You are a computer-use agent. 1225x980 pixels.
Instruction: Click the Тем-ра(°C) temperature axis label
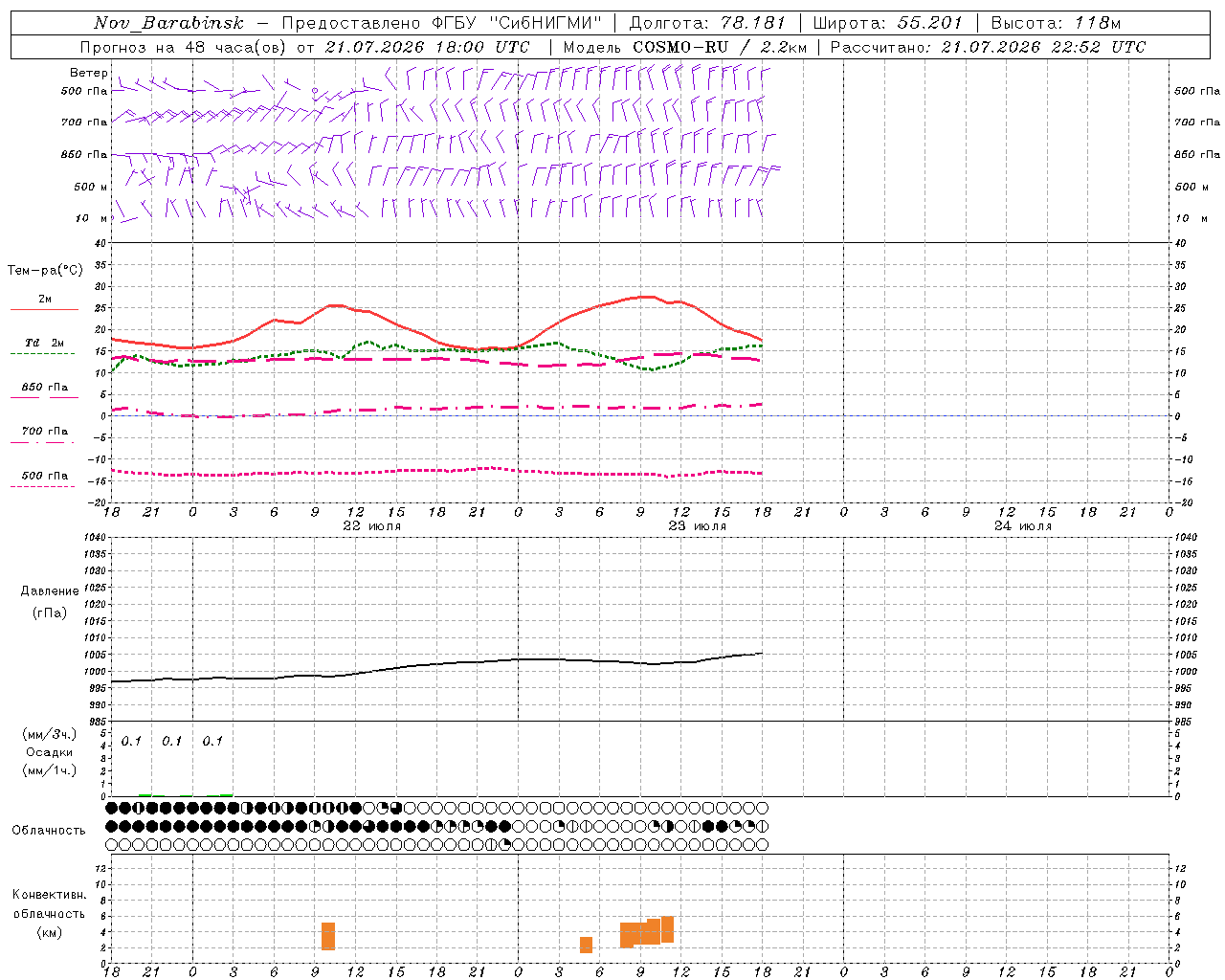45,271
